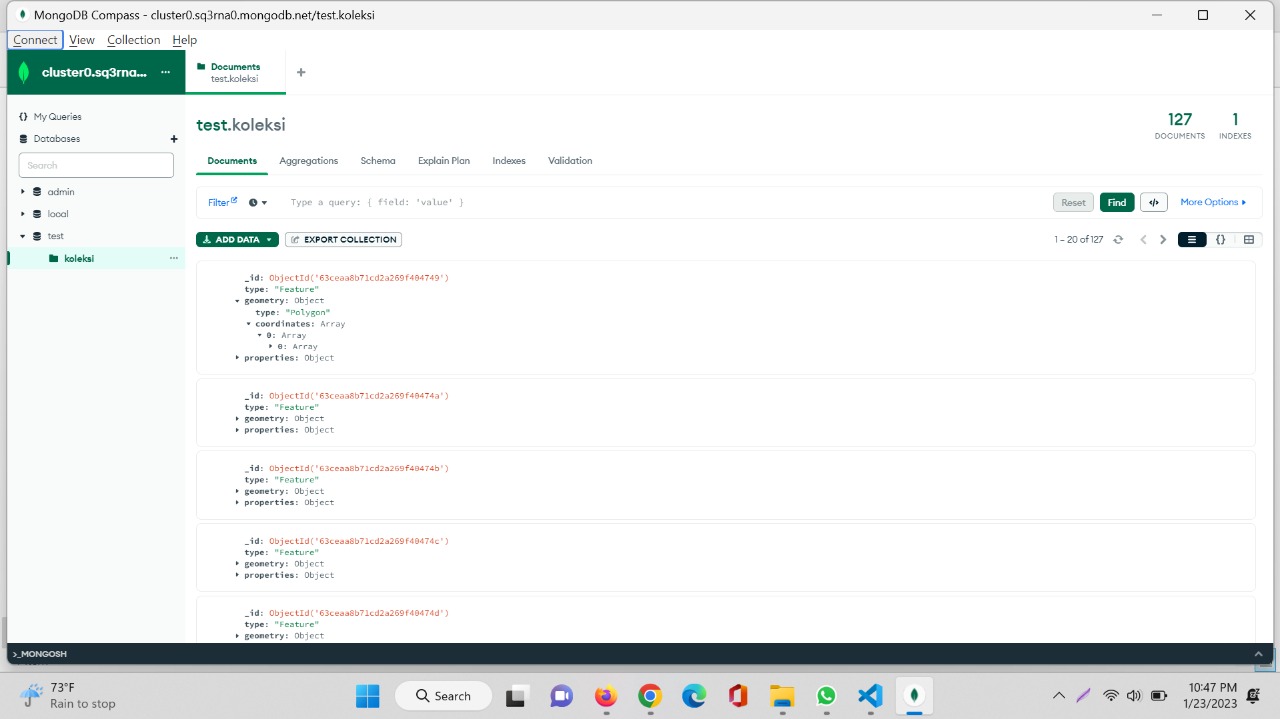Click the taskbar Search box
Screen dimensions: 1280x719
[x=443, y=696]
